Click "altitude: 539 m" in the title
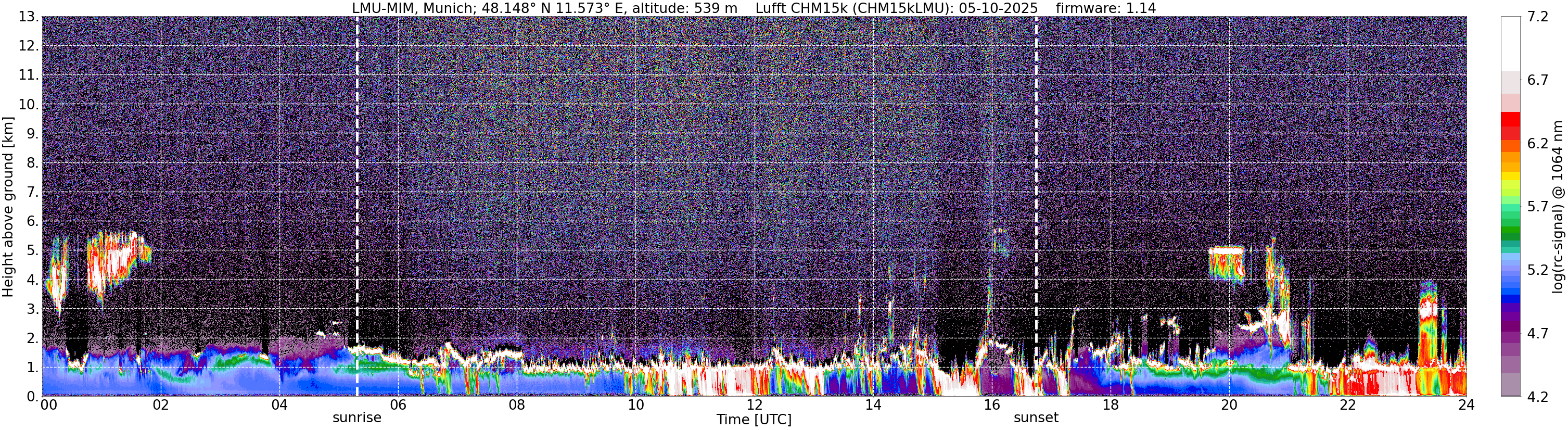The width and height of the screenshot is (1568, 430). point(685,8)
